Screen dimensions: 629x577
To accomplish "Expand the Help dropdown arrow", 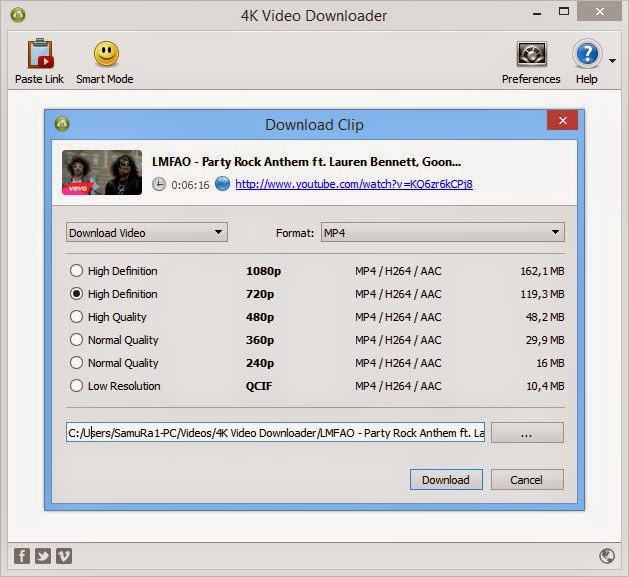I will (612, 61).
